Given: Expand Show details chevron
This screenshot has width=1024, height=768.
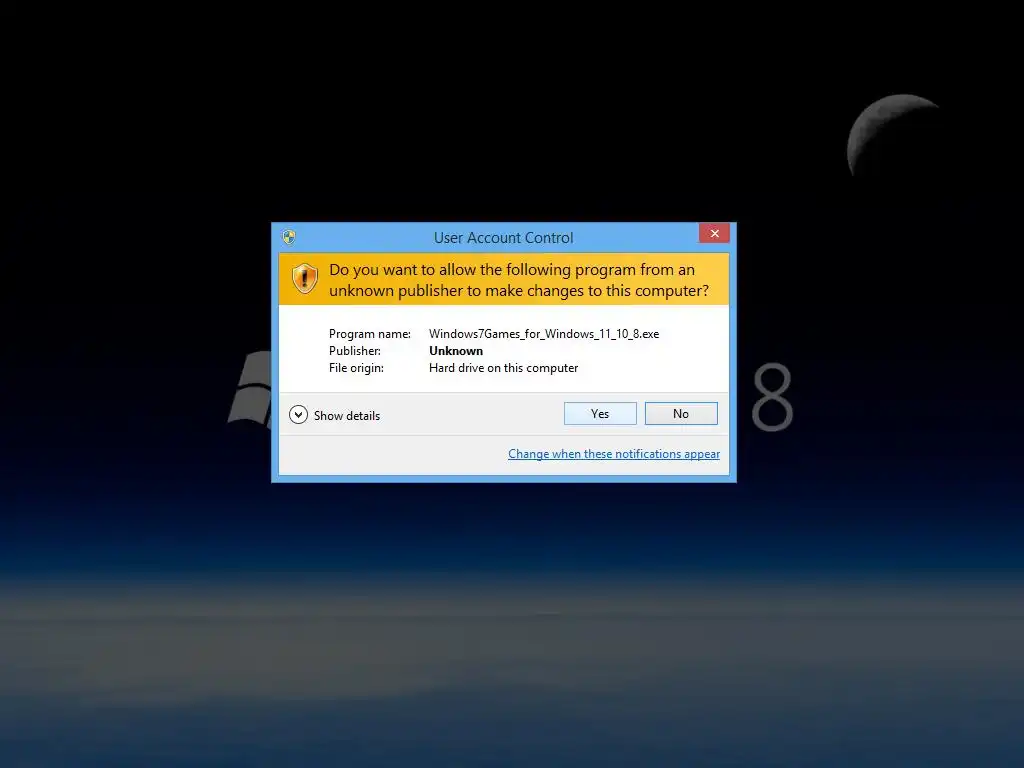Looking at the screenshot, I should click(298, 415).
